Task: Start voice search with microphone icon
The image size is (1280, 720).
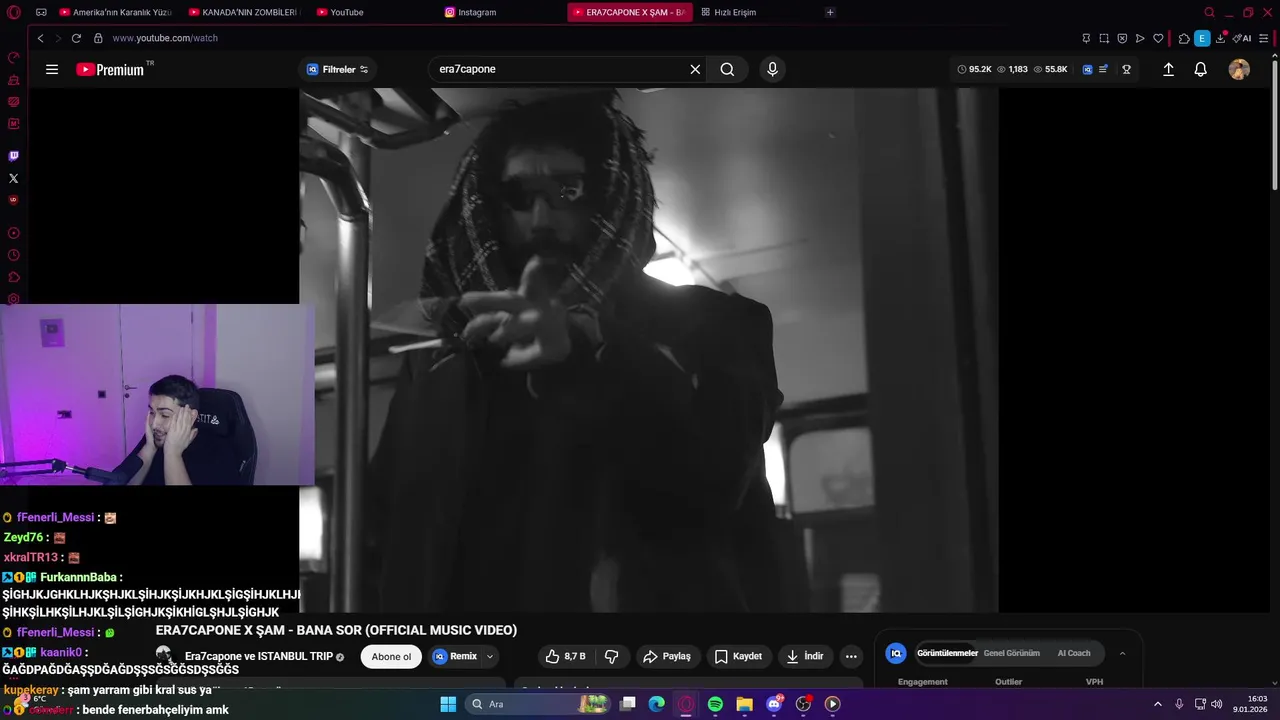Action: click(772, 69)
